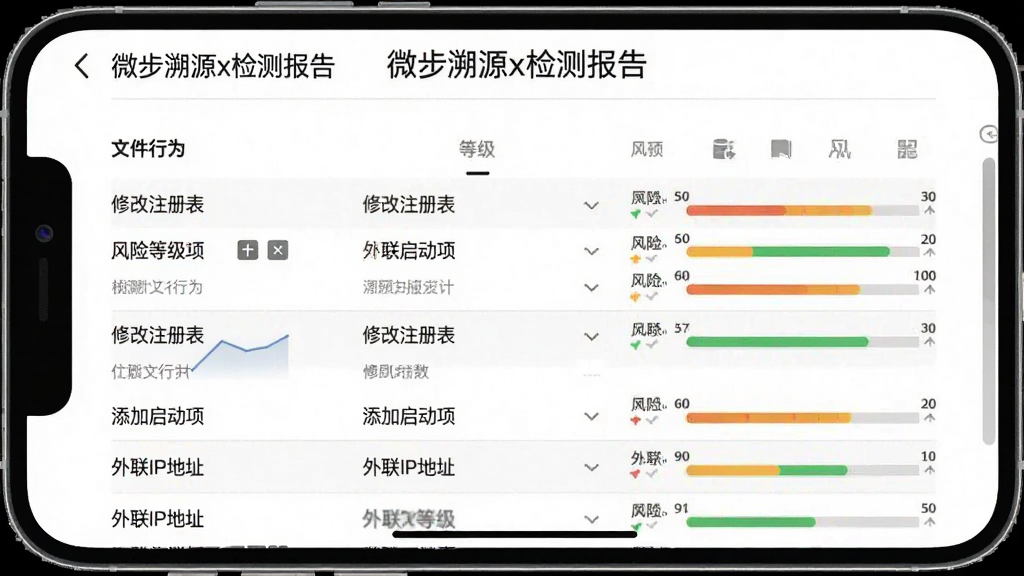Tap the up arrow under value 50 at right
1024x576 pixels.
(x=929, y=522)
